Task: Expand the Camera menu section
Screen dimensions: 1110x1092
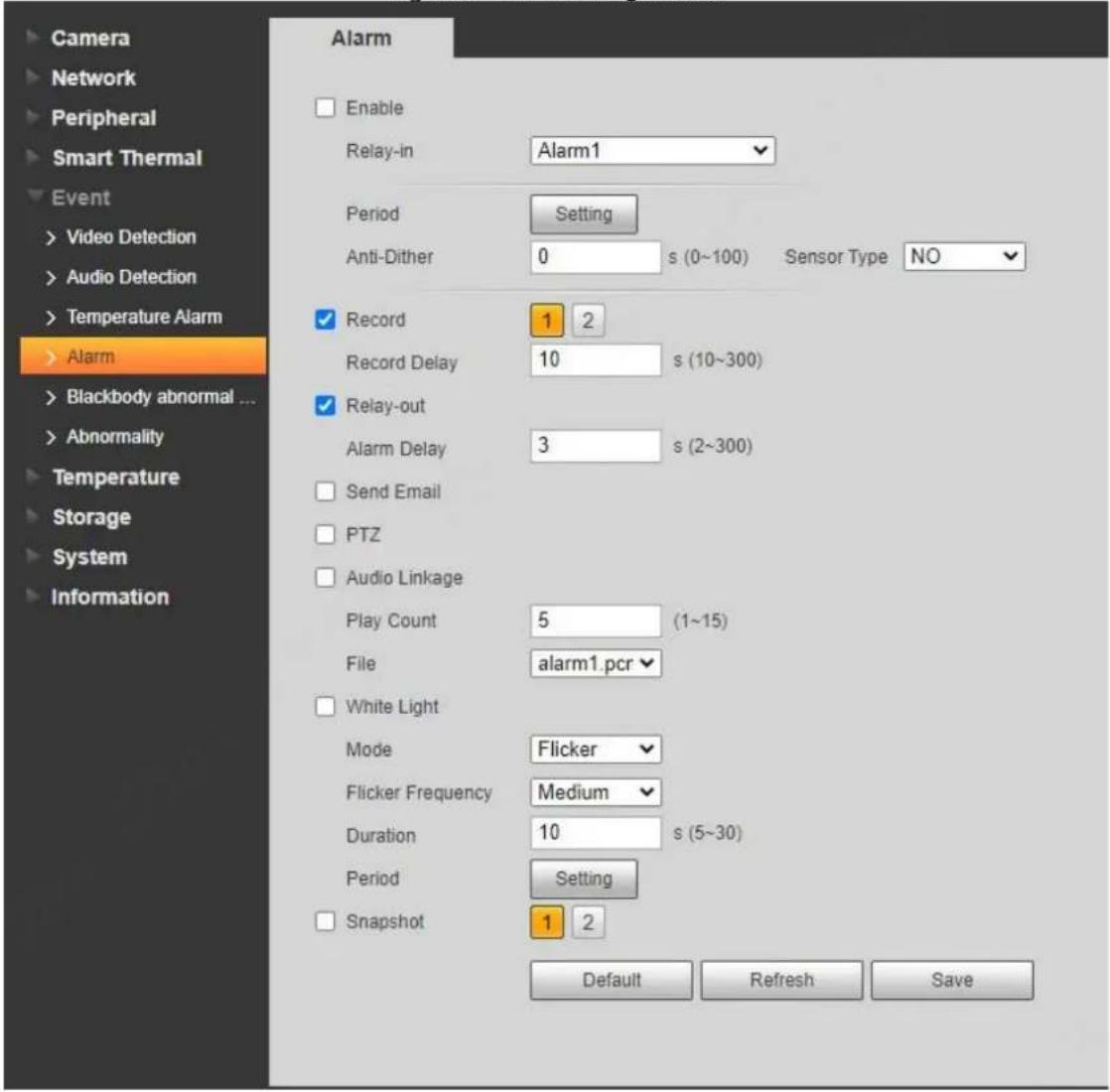Action: click(x=90, y=38)
